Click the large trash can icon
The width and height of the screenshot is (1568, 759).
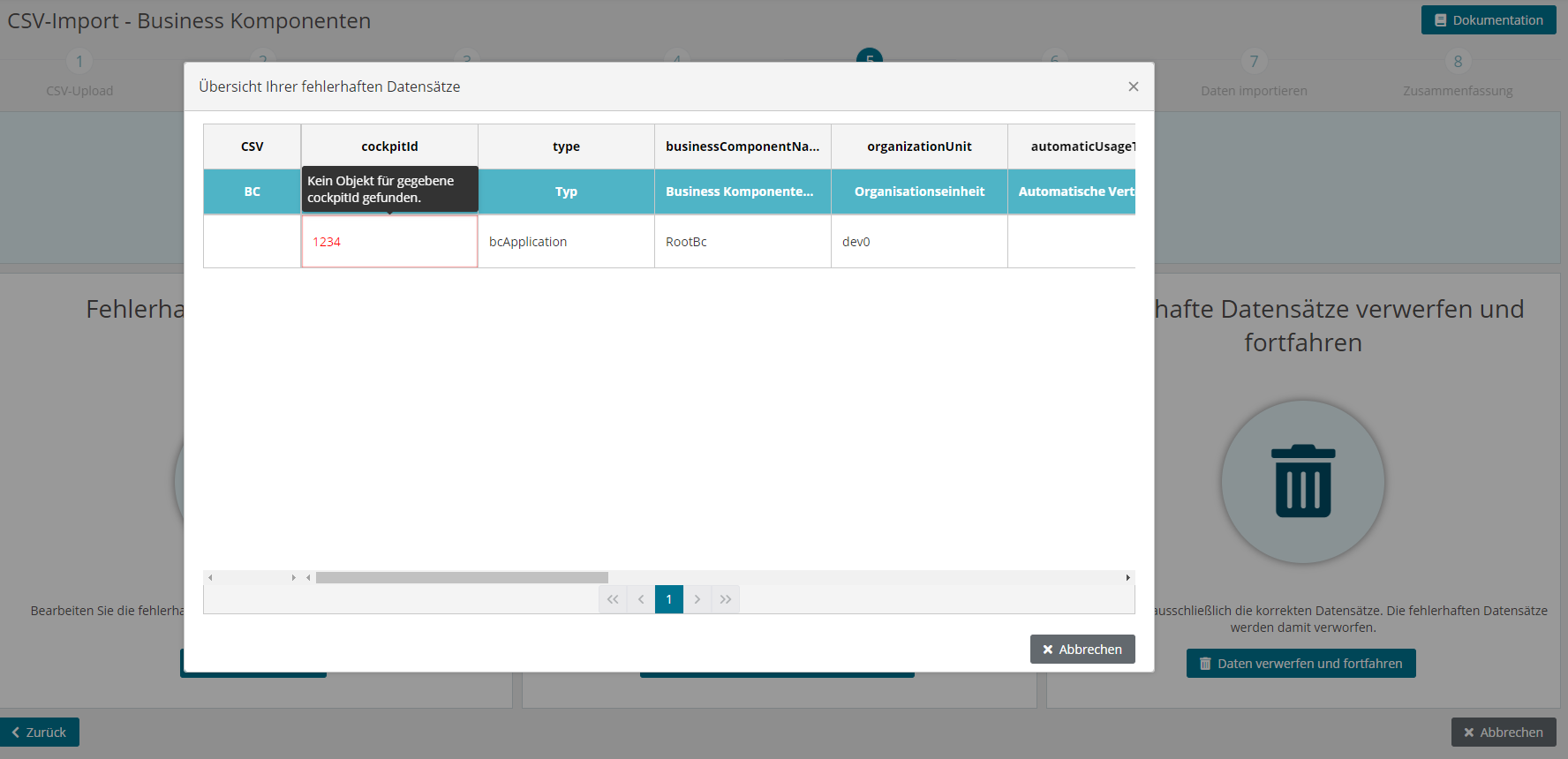pyautogui.click(x=1303, y=482)
